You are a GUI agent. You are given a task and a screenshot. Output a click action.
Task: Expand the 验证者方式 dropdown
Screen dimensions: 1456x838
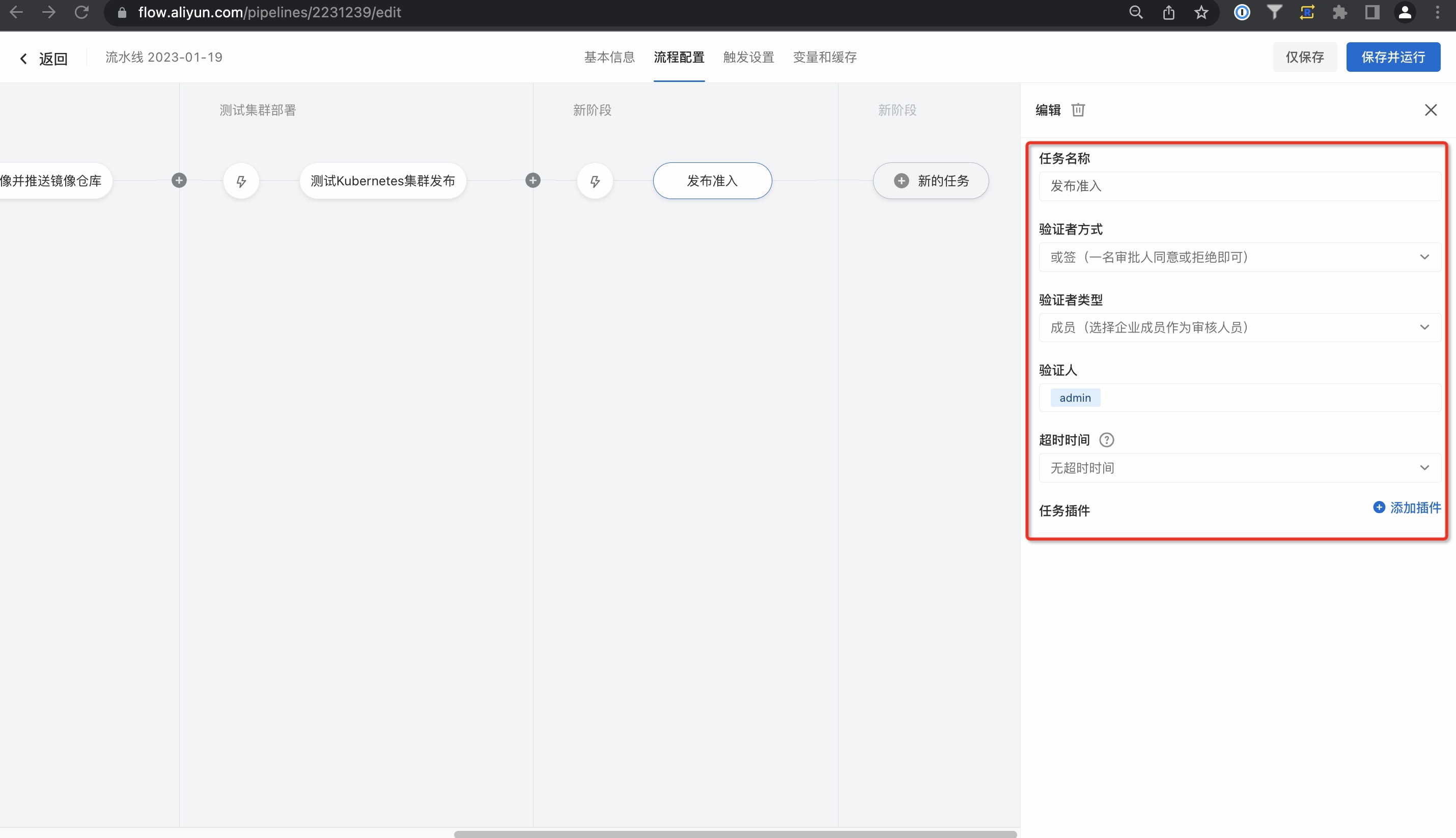coord(1239,257)
